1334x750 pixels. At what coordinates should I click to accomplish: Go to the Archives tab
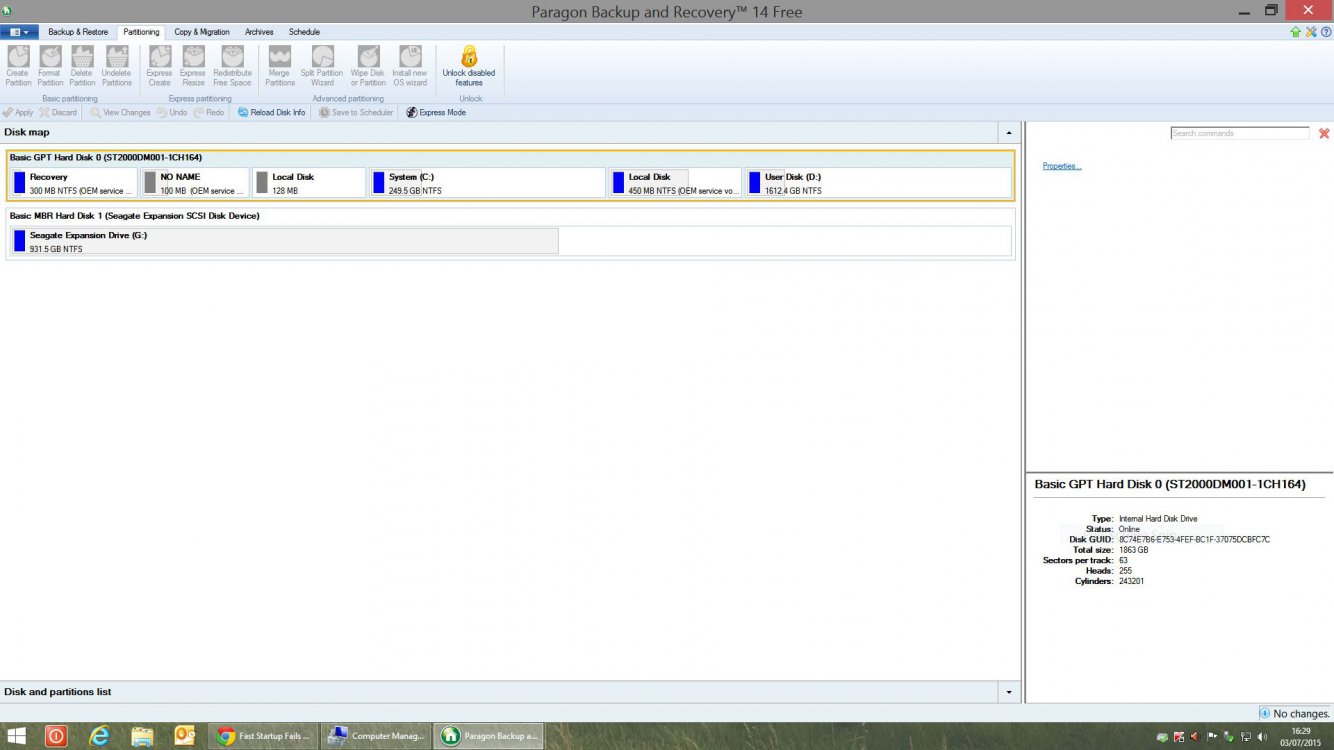click(x=259, y=32)
